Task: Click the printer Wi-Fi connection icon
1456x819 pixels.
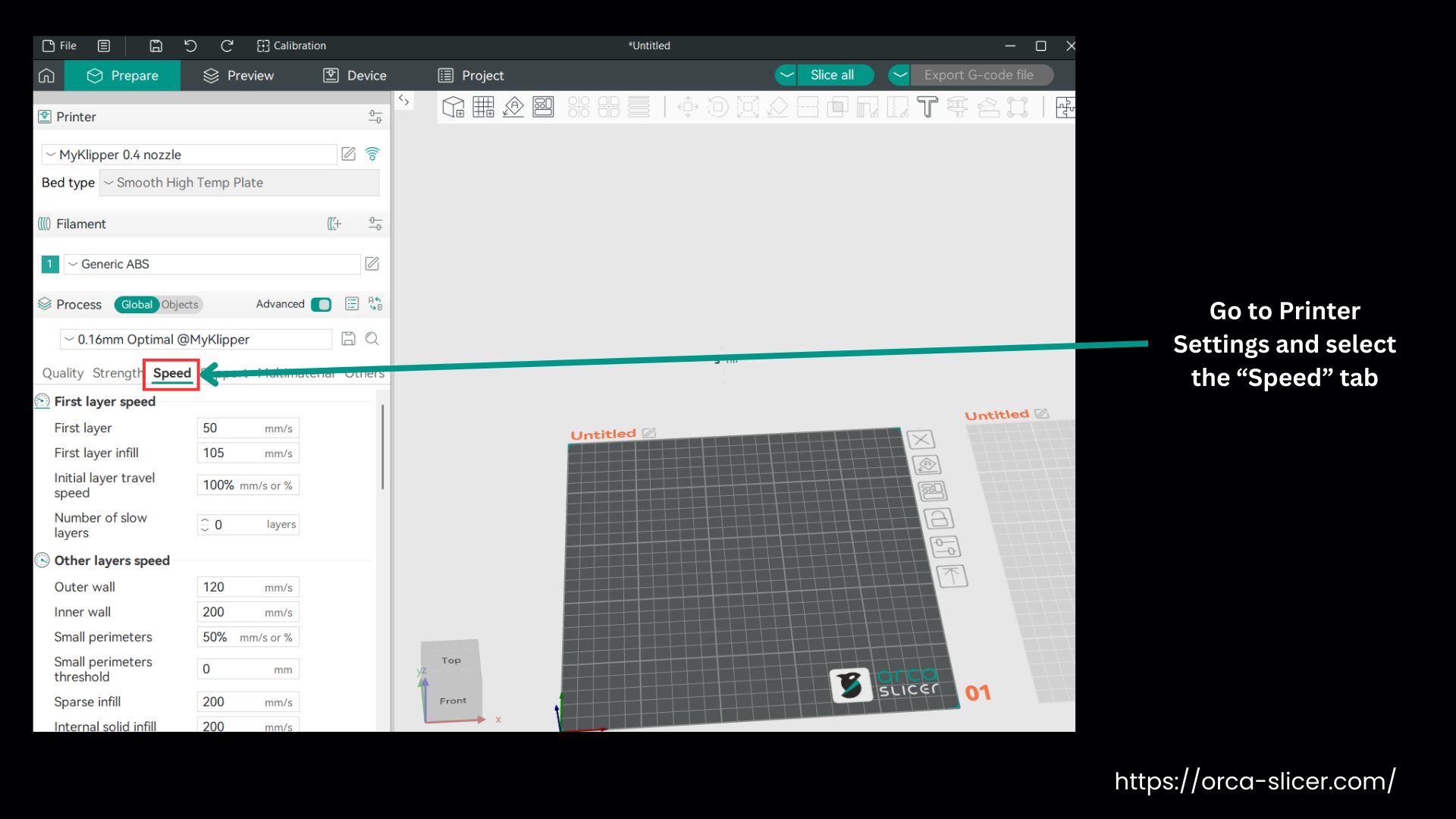Action: 372,154
